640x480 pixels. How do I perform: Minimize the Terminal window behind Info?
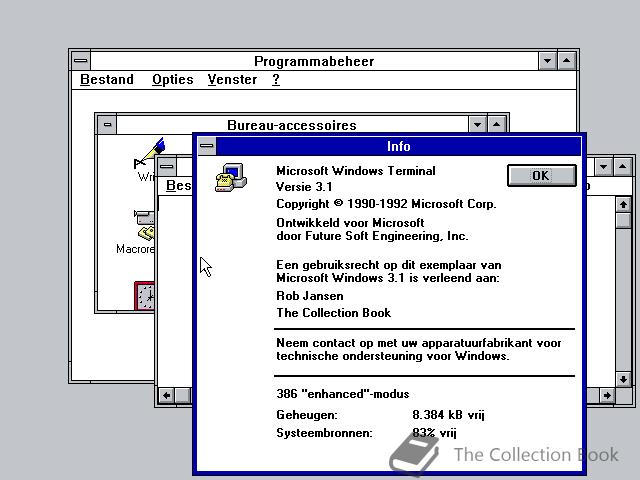coord(603,166)
